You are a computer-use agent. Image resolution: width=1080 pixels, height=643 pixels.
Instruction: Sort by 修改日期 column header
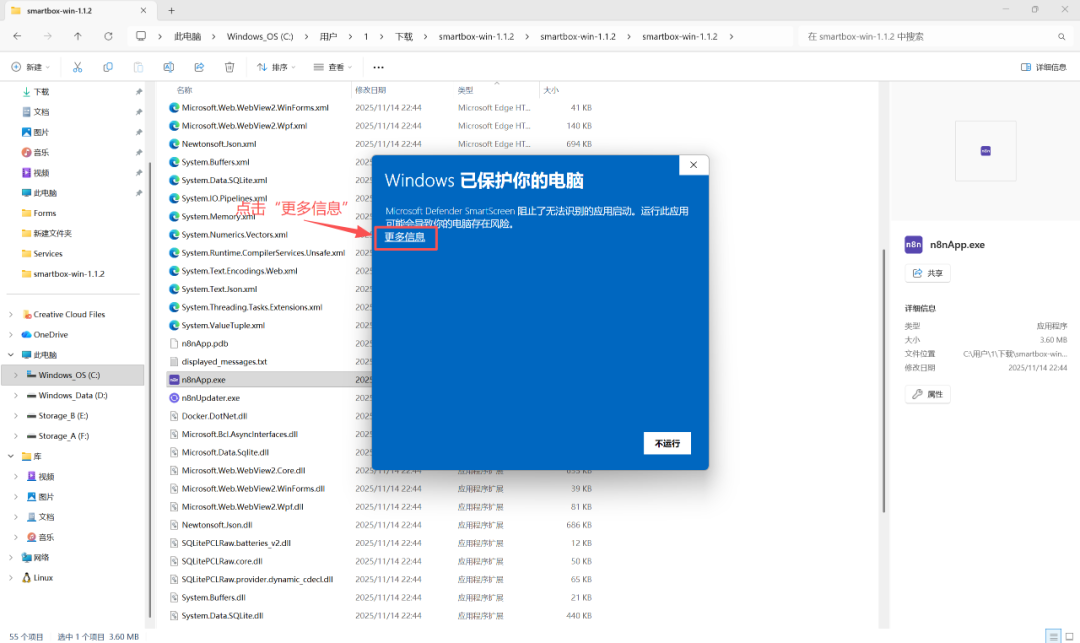371,90
